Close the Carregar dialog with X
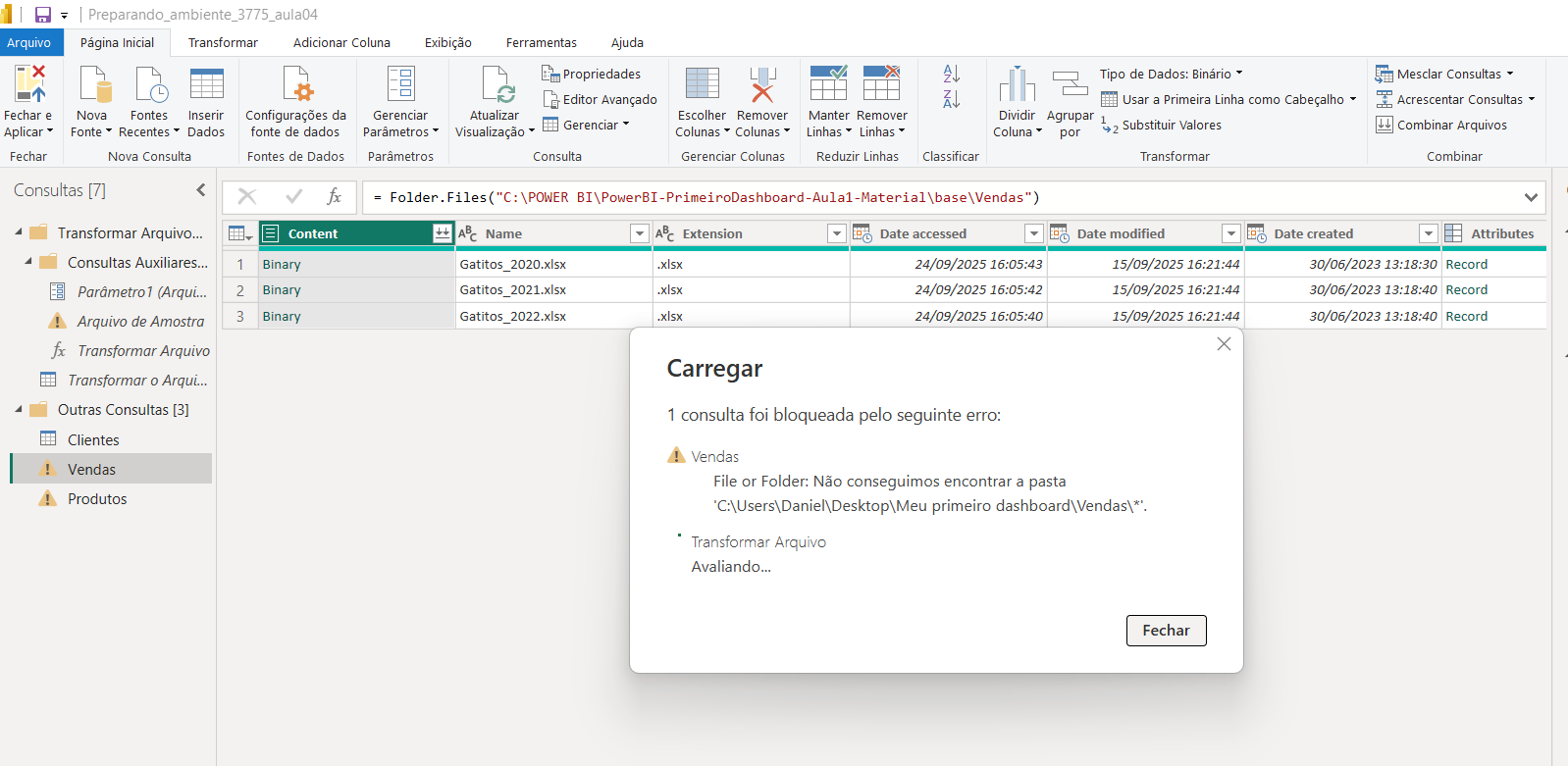Image resolution: width=1568 pixels, height=766 pixels. pyautogui.click(x=1224, y=344)
